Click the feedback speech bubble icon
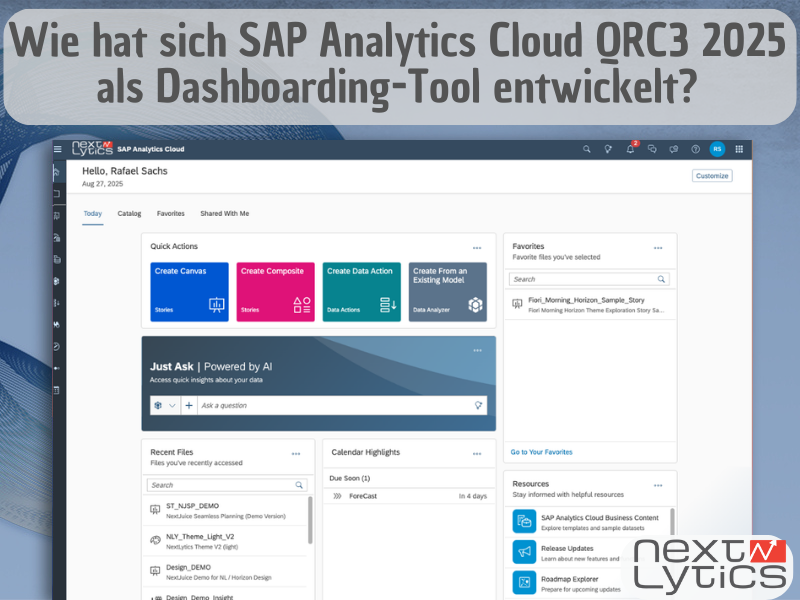 pyautogui.click(x=674, y=149)
